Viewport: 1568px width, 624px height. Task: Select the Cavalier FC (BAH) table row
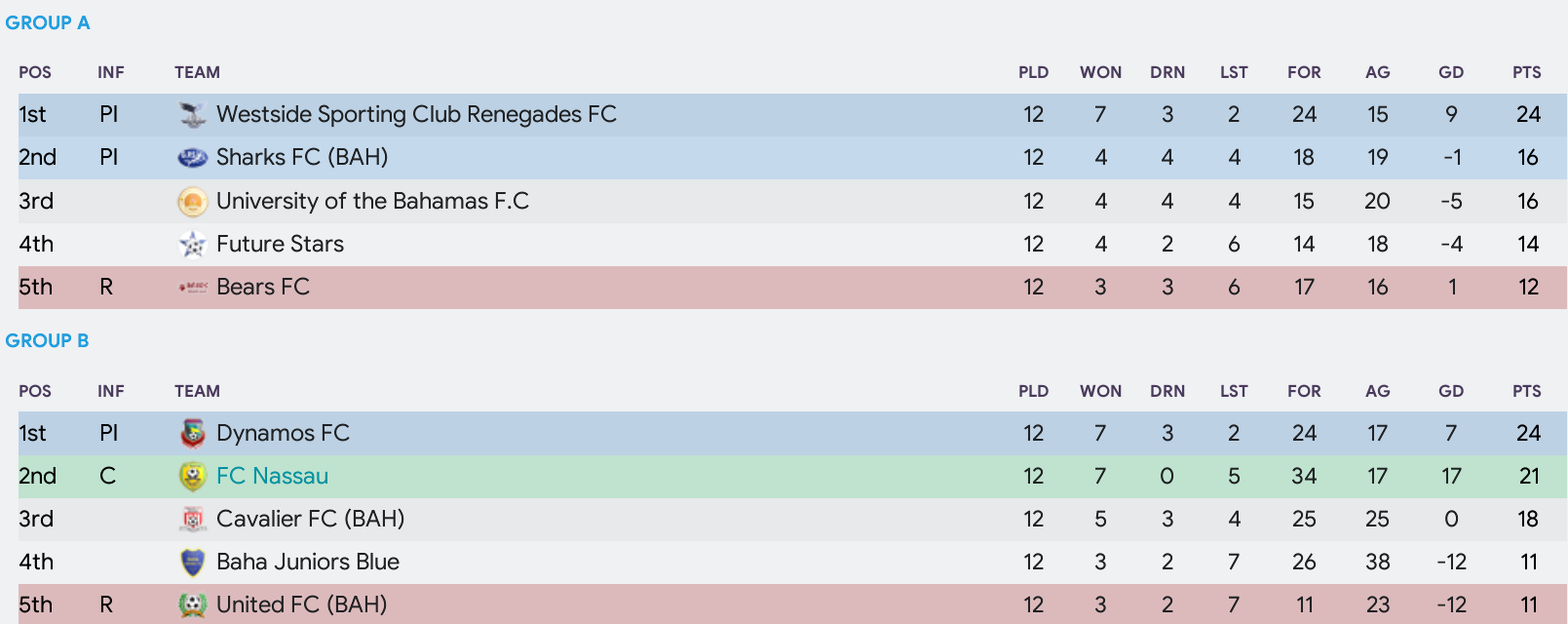click(x=792, y=520)
